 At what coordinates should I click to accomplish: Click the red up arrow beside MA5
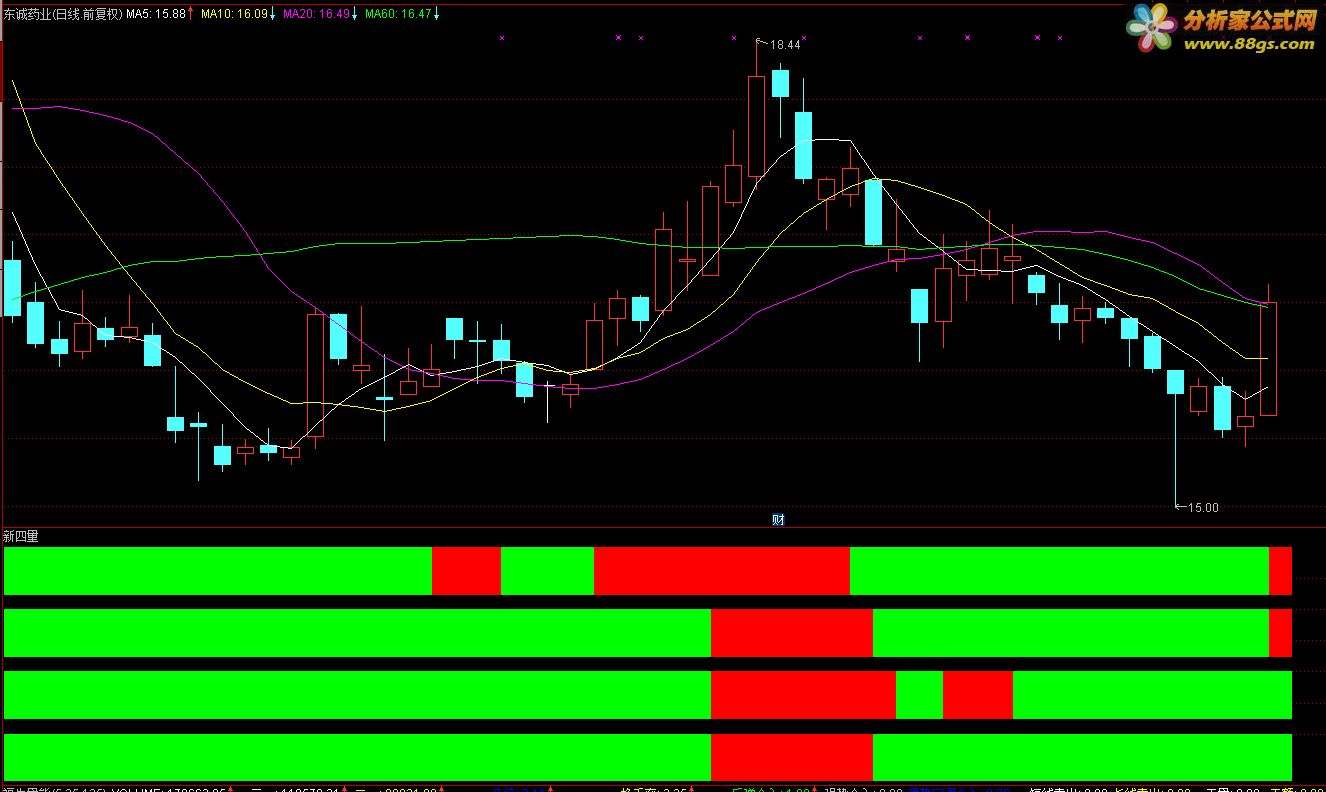click(x=192, y=14)
